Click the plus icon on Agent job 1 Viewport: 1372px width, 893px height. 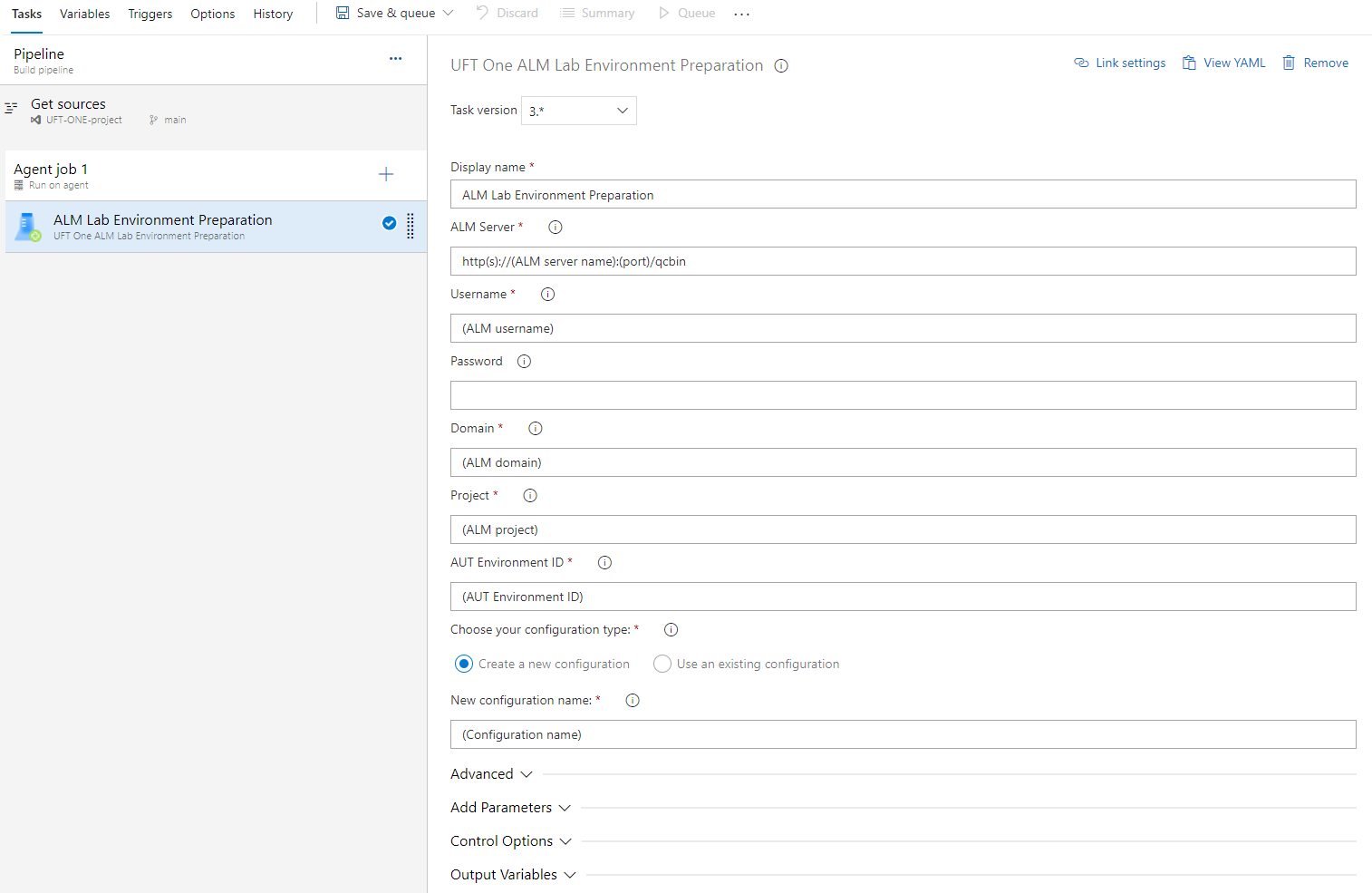386,174
